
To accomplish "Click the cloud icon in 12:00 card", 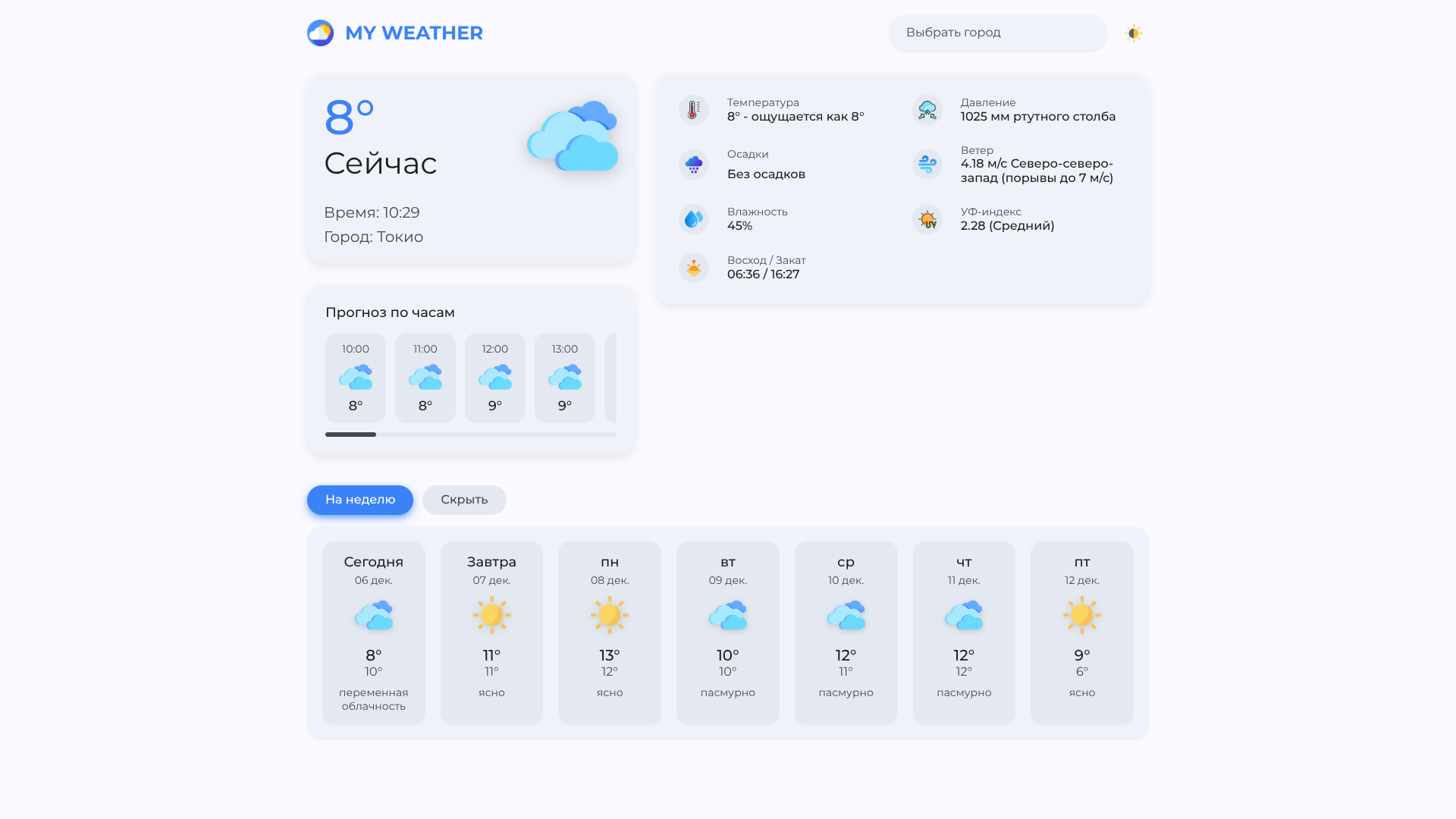I will (x=495, y=377).
